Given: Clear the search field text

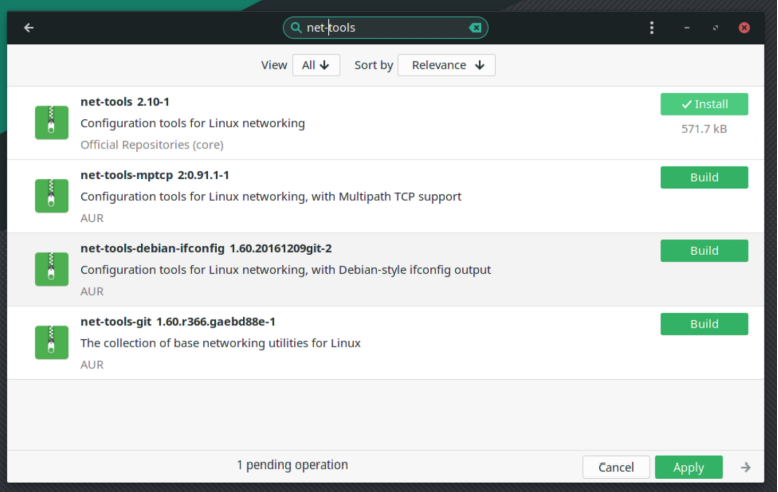Looking at the screenshot, I should [x=475, y=28].
